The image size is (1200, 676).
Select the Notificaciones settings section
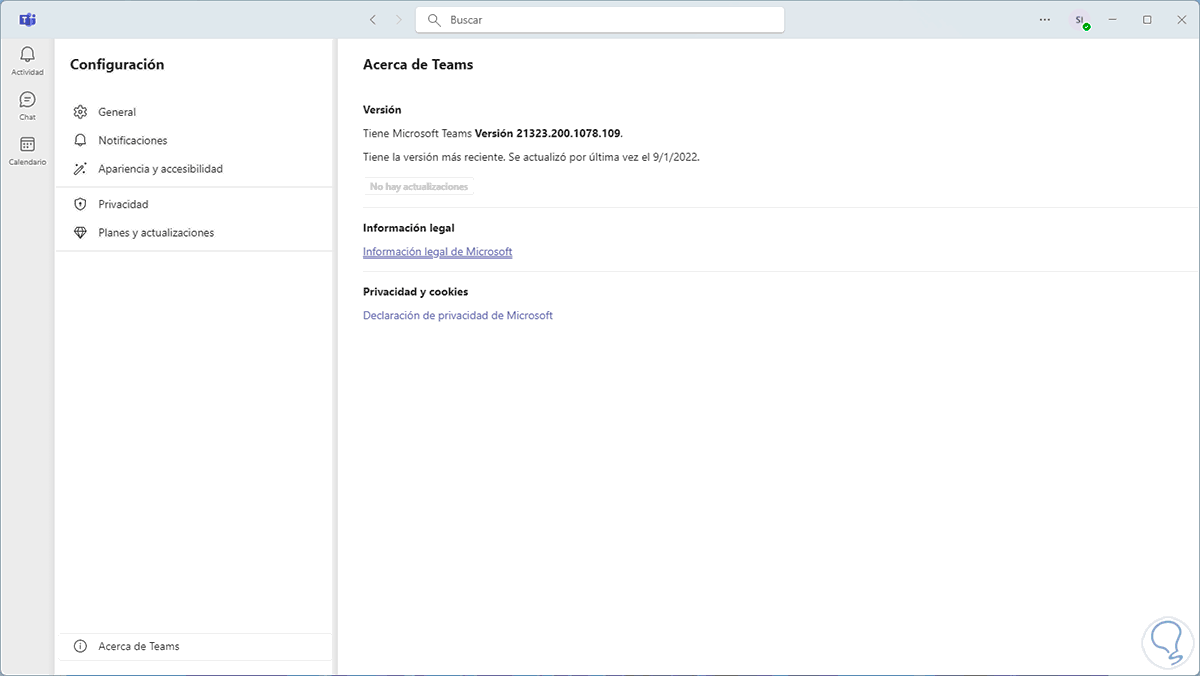coord(193,140)
